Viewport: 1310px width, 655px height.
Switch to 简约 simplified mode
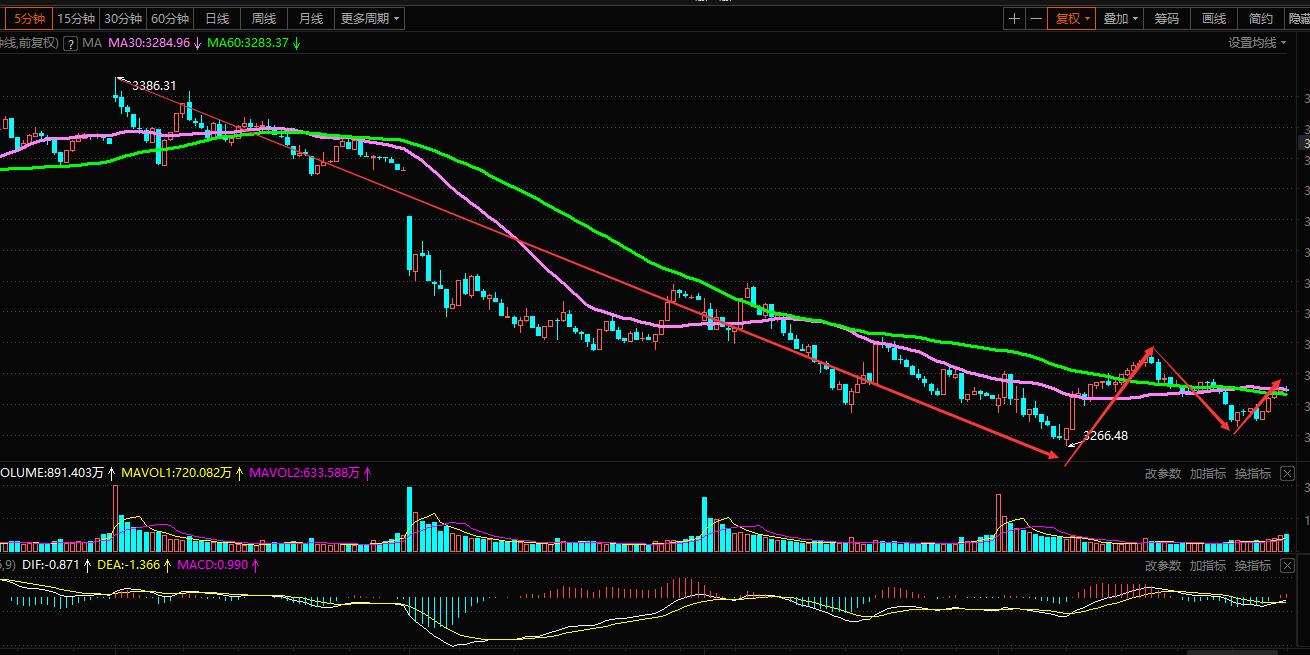1261,18
